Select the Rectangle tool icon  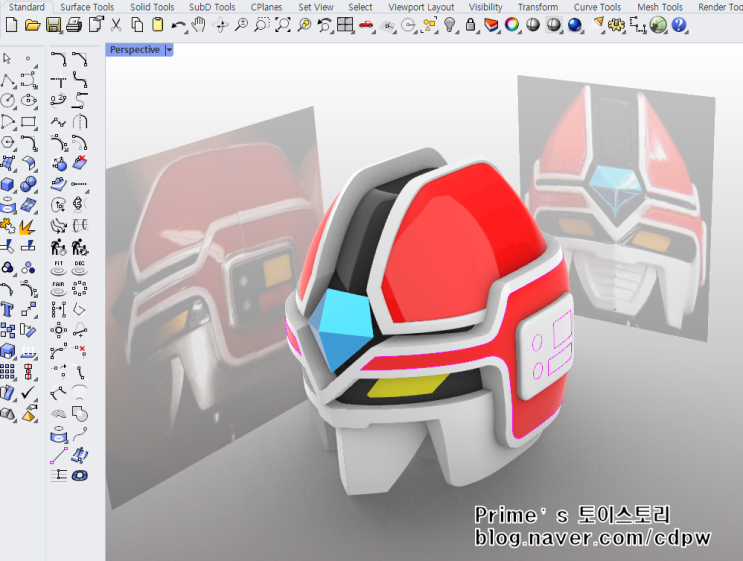[x=28, y=121]
